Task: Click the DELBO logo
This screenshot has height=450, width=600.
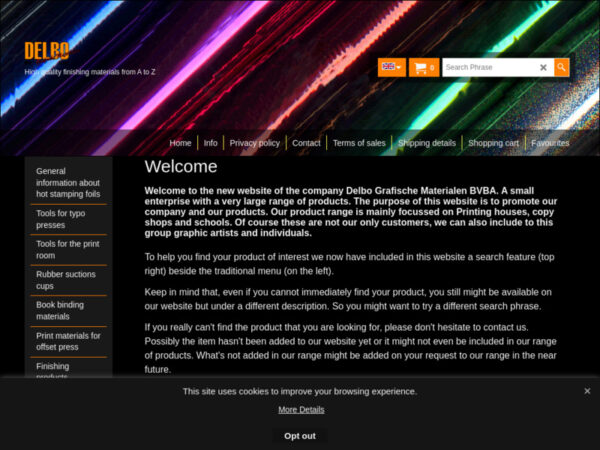Action: click(x=47, y=51)
